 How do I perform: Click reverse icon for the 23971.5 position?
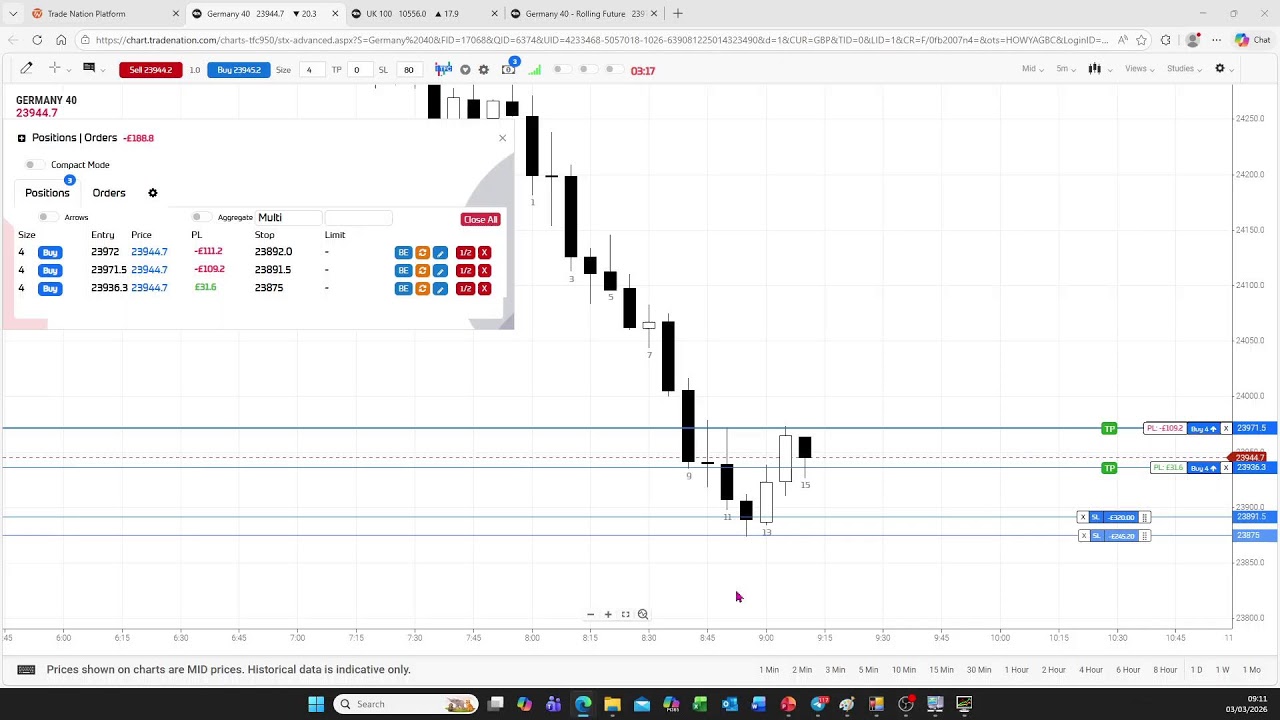point(422,271)
